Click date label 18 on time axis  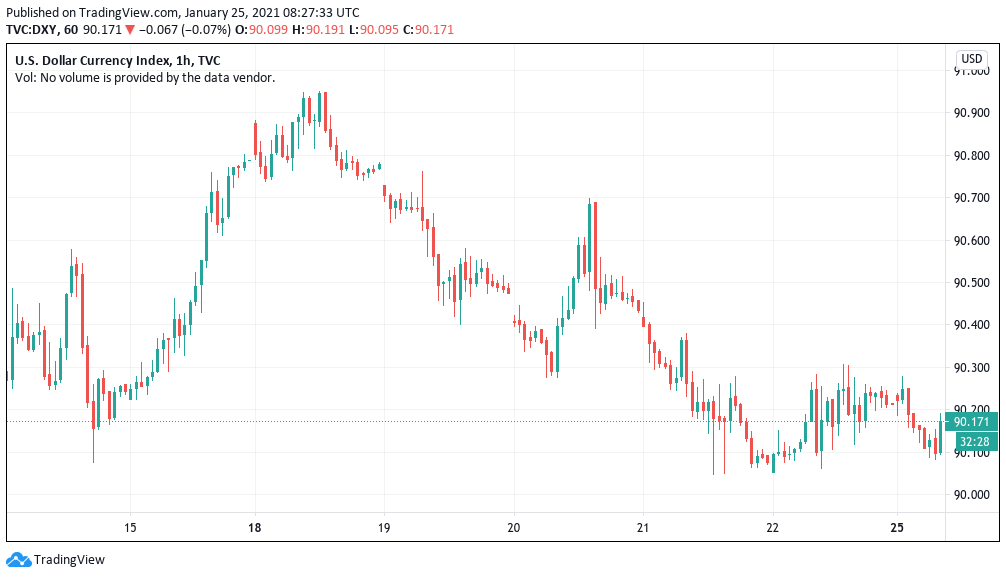pos(255,527)
